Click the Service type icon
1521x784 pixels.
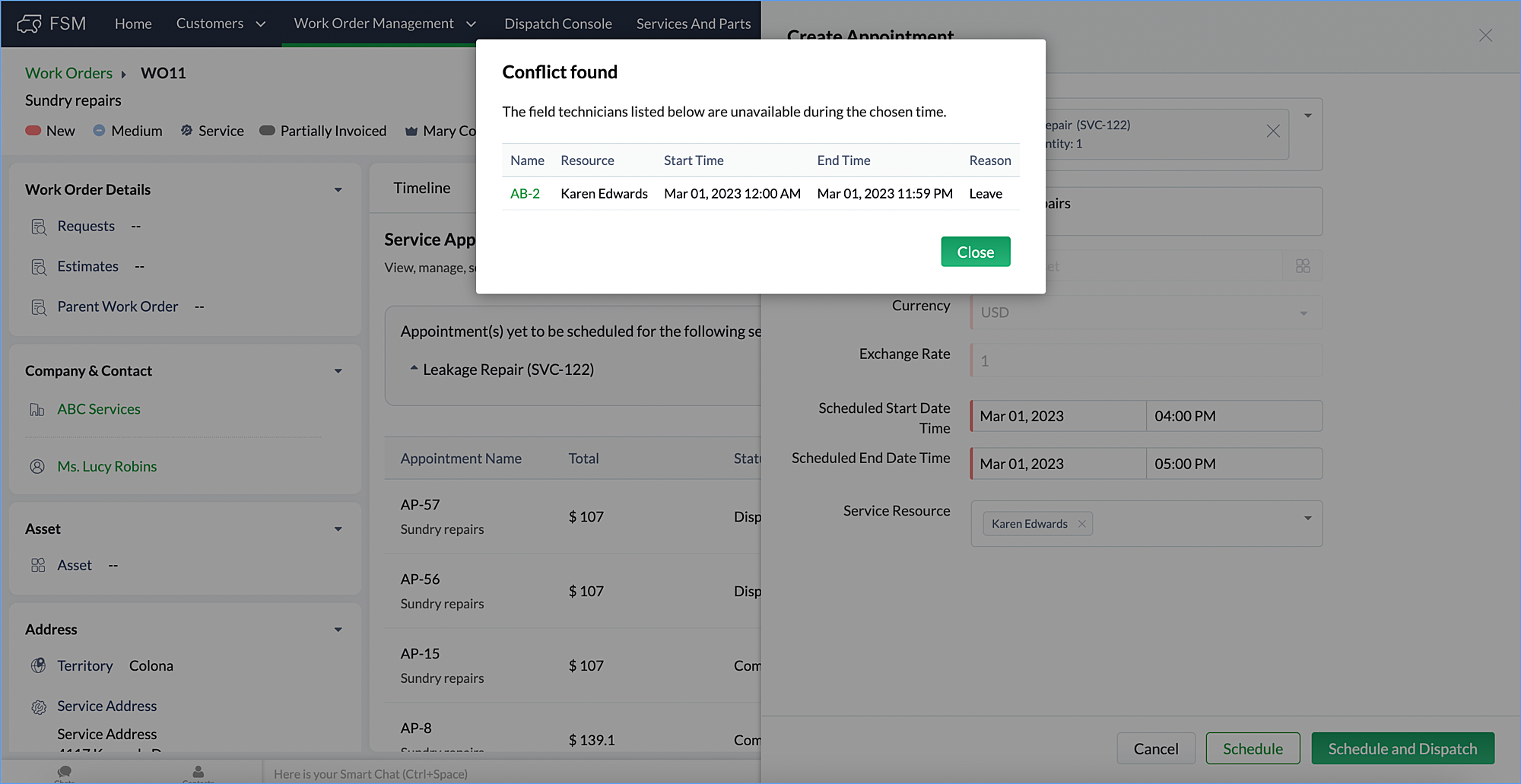186,131
